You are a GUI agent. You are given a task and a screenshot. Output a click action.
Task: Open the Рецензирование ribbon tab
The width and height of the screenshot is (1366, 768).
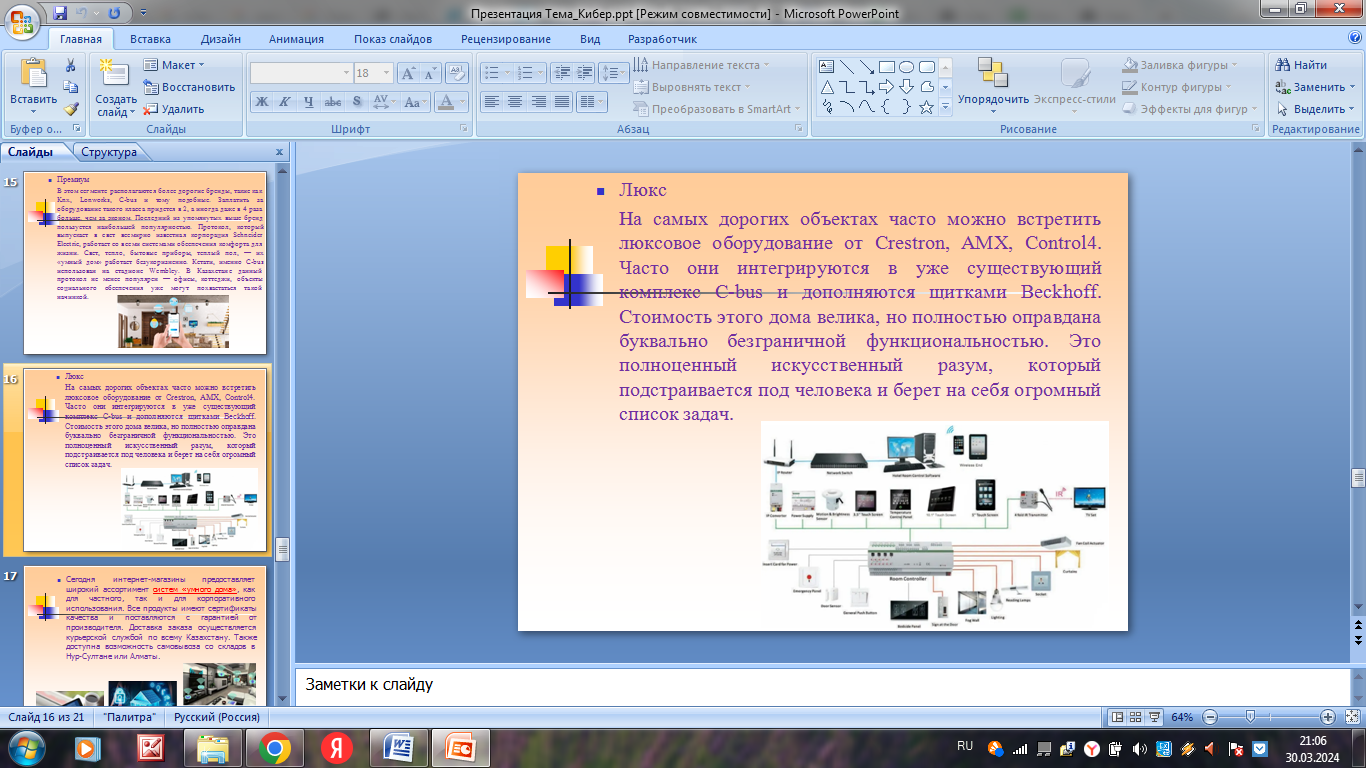coord(506,39)
